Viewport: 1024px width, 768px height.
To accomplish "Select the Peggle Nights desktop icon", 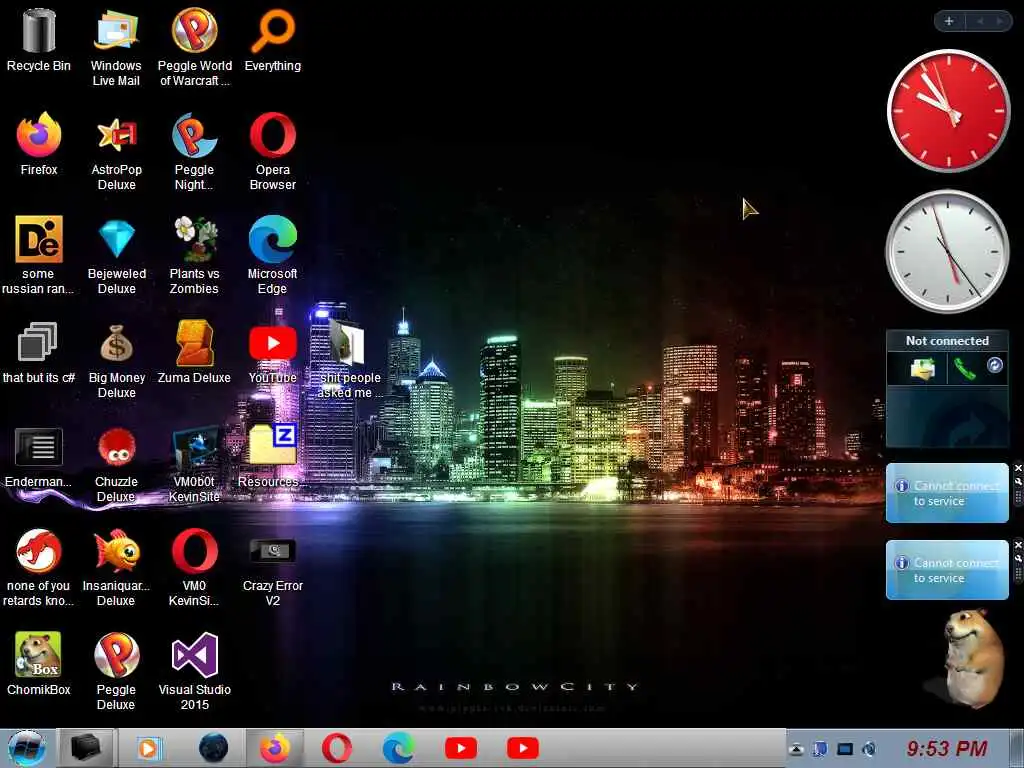I will 195,152.
